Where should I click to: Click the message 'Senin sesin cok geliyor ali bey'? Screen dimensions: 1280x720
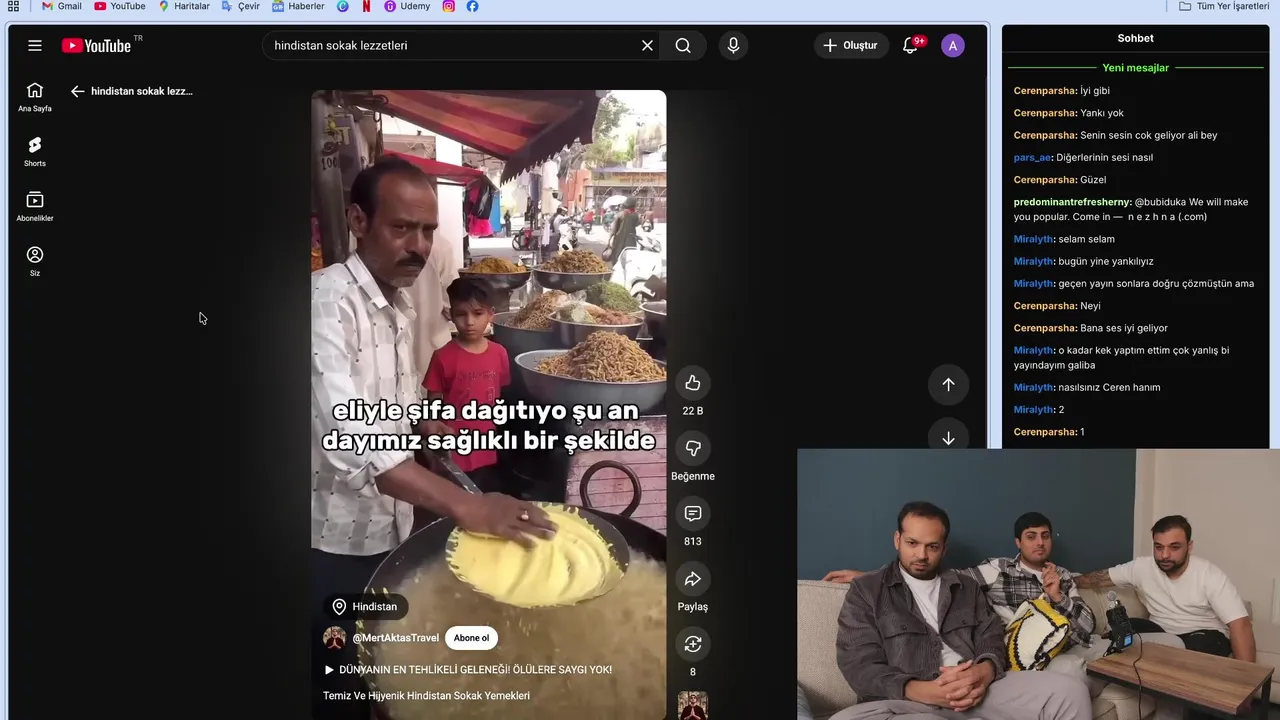1148,135
